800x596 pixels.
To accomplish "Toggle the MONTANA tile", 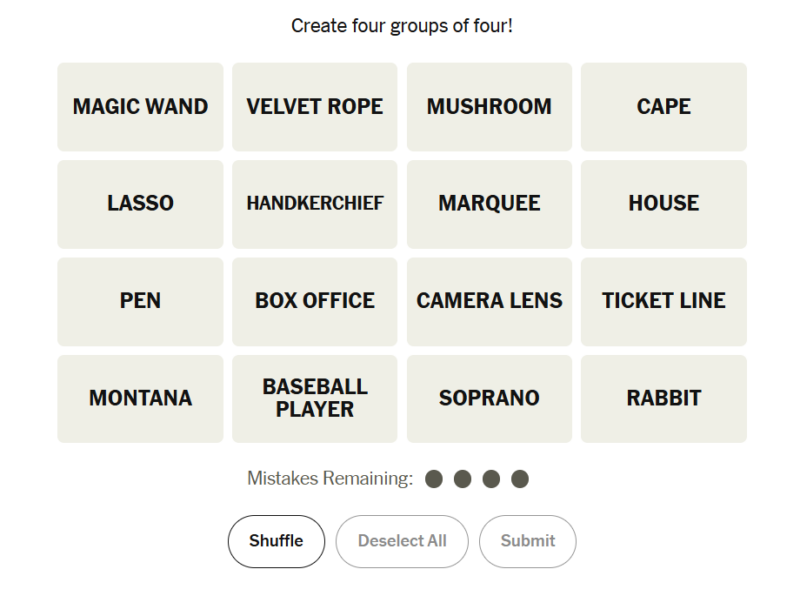I will [x=140, y=399].
